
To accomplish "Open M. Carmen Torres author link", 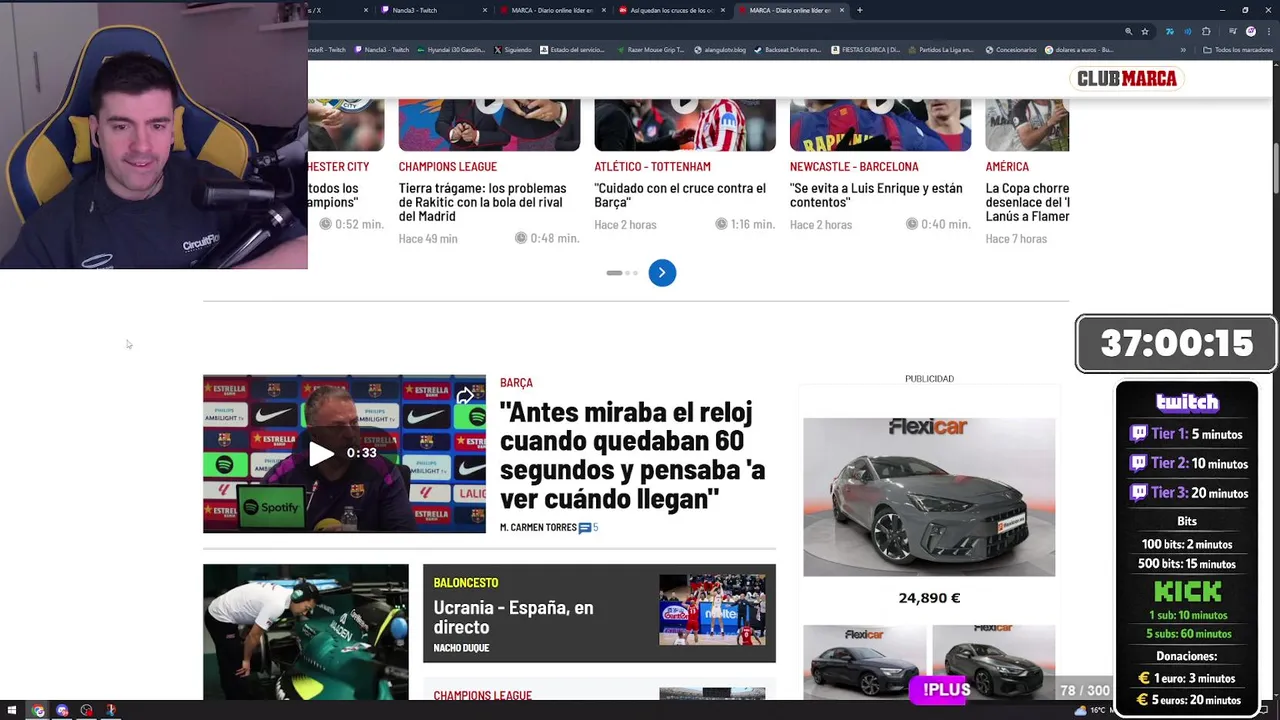I will (538, 527).
